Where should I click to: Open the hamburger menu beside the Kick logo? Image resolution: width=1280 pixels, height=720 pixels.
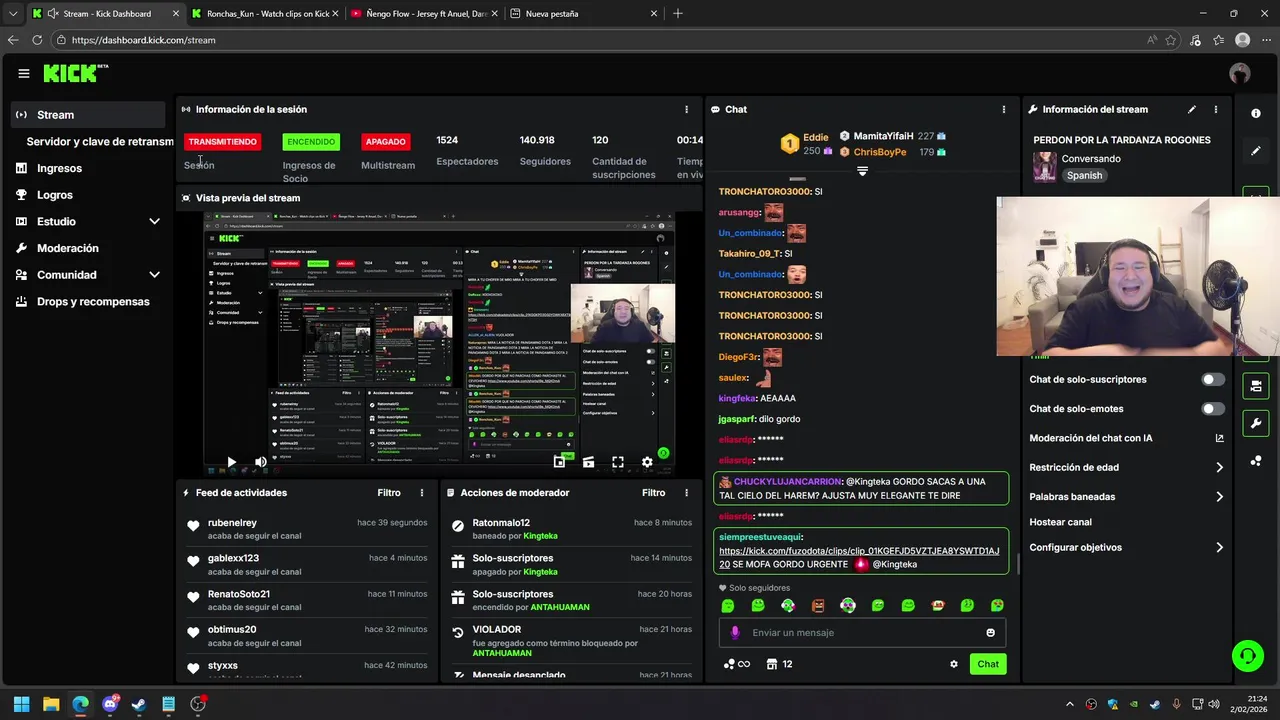(24, 73)
